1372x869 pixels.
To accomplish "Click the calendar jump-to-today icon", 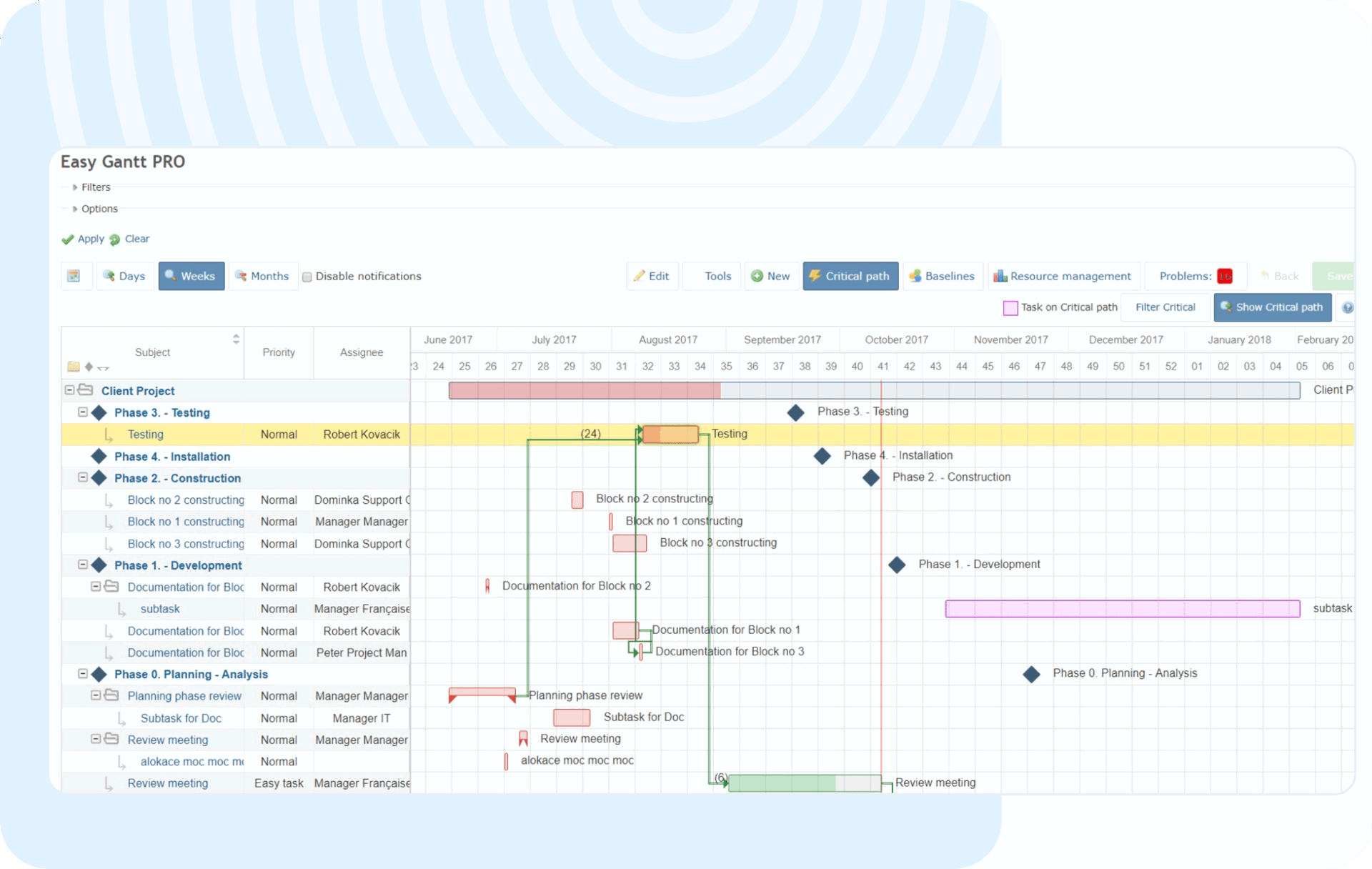I will point(74,276).
